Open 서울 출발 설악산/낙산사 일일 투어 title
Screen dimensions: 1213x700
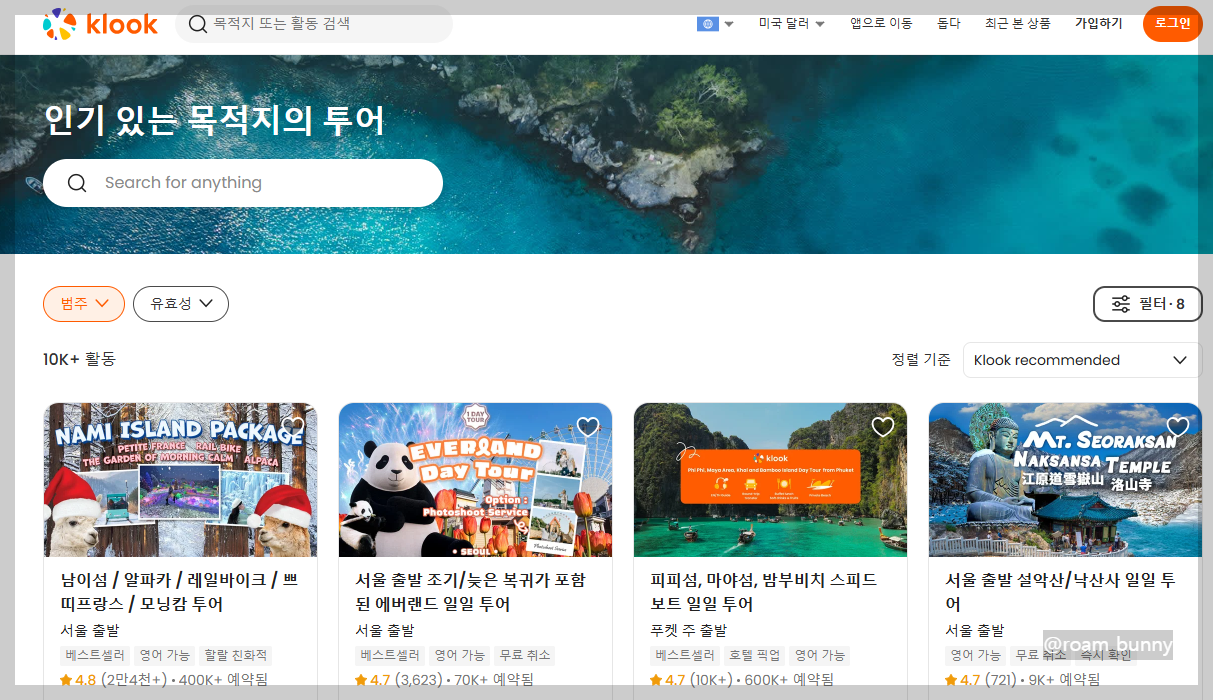tap(1060, 592)
